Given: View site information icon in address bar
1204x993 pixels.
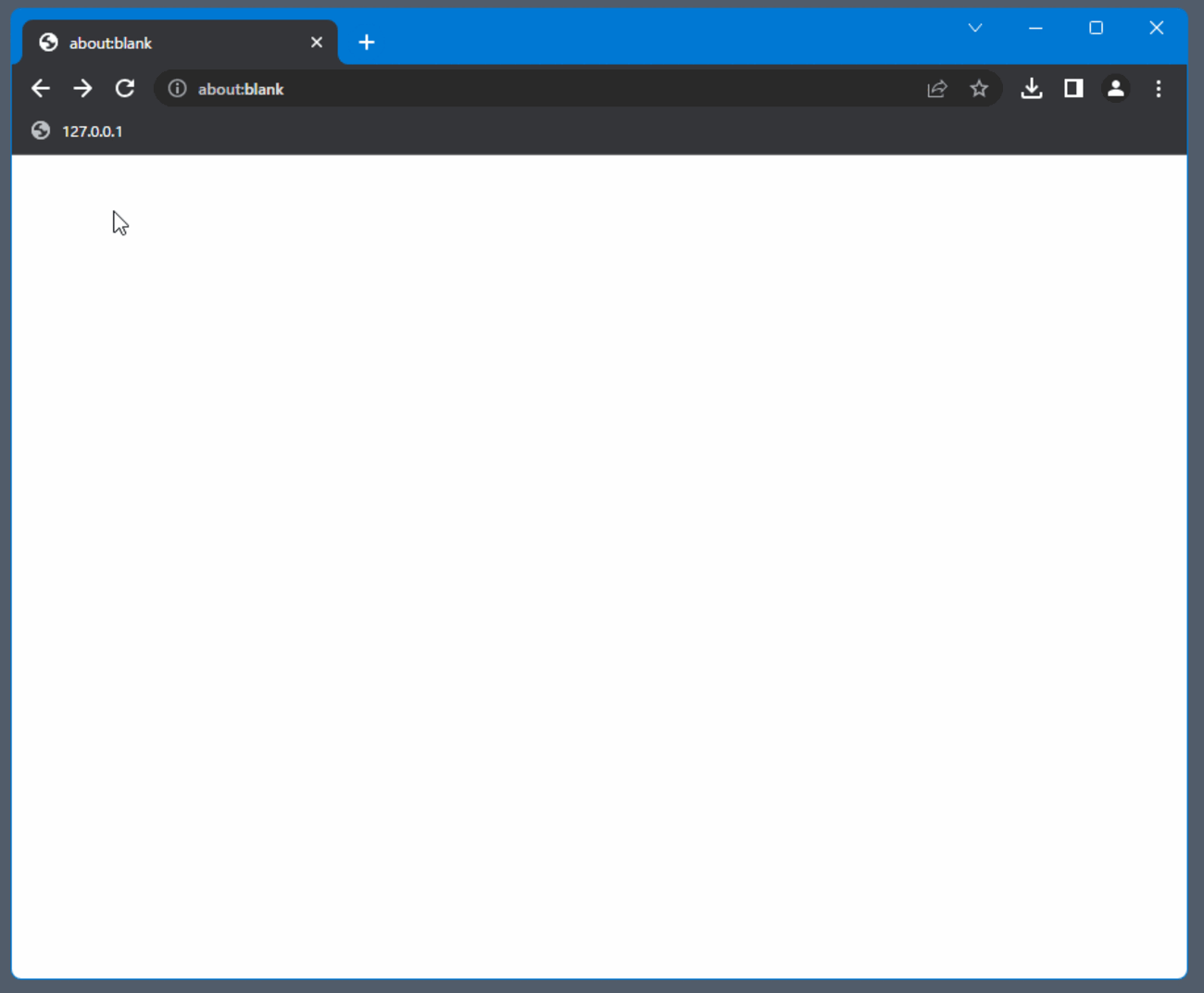Looking at the screenshot, I should pos(177,89).
